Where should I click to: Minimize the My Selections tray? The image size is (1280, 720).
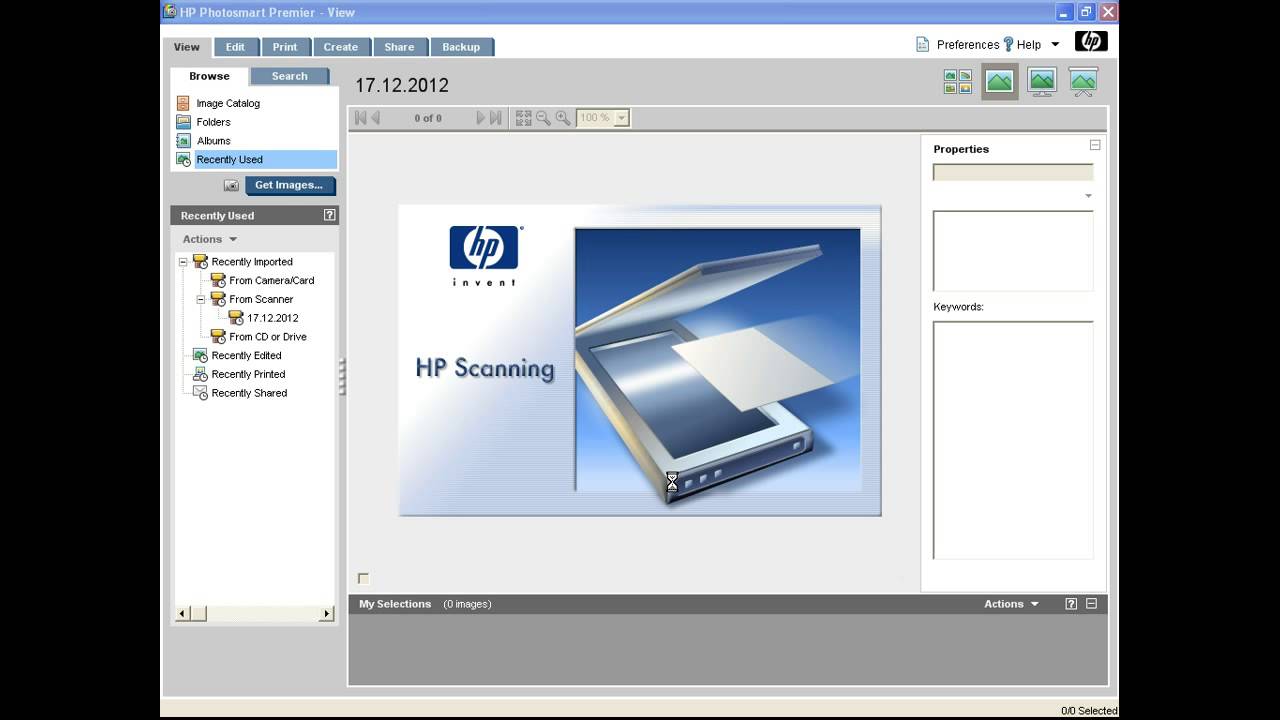coord(1091,604)
